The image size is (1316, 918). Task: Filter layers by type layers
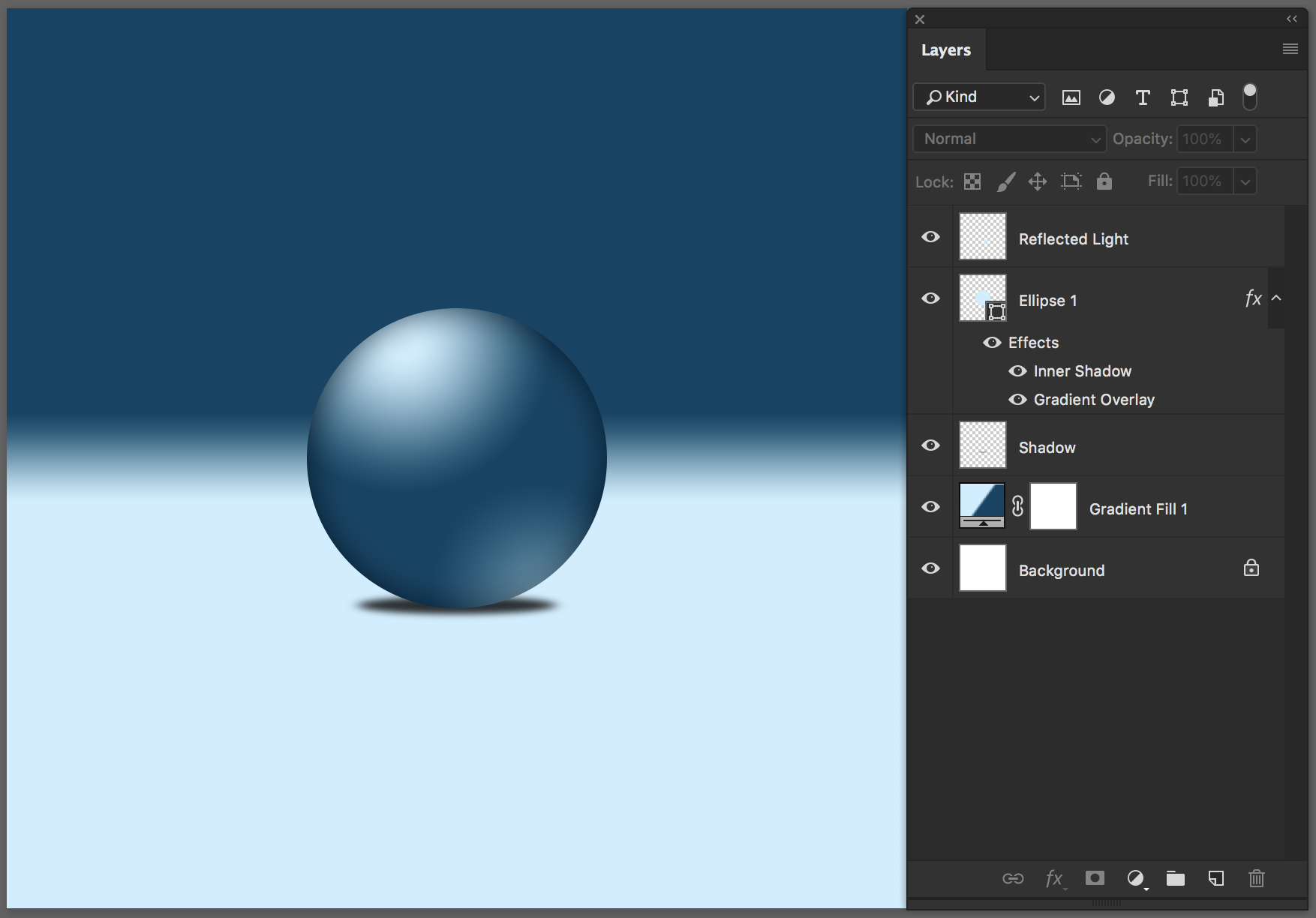pos(1143,97)
